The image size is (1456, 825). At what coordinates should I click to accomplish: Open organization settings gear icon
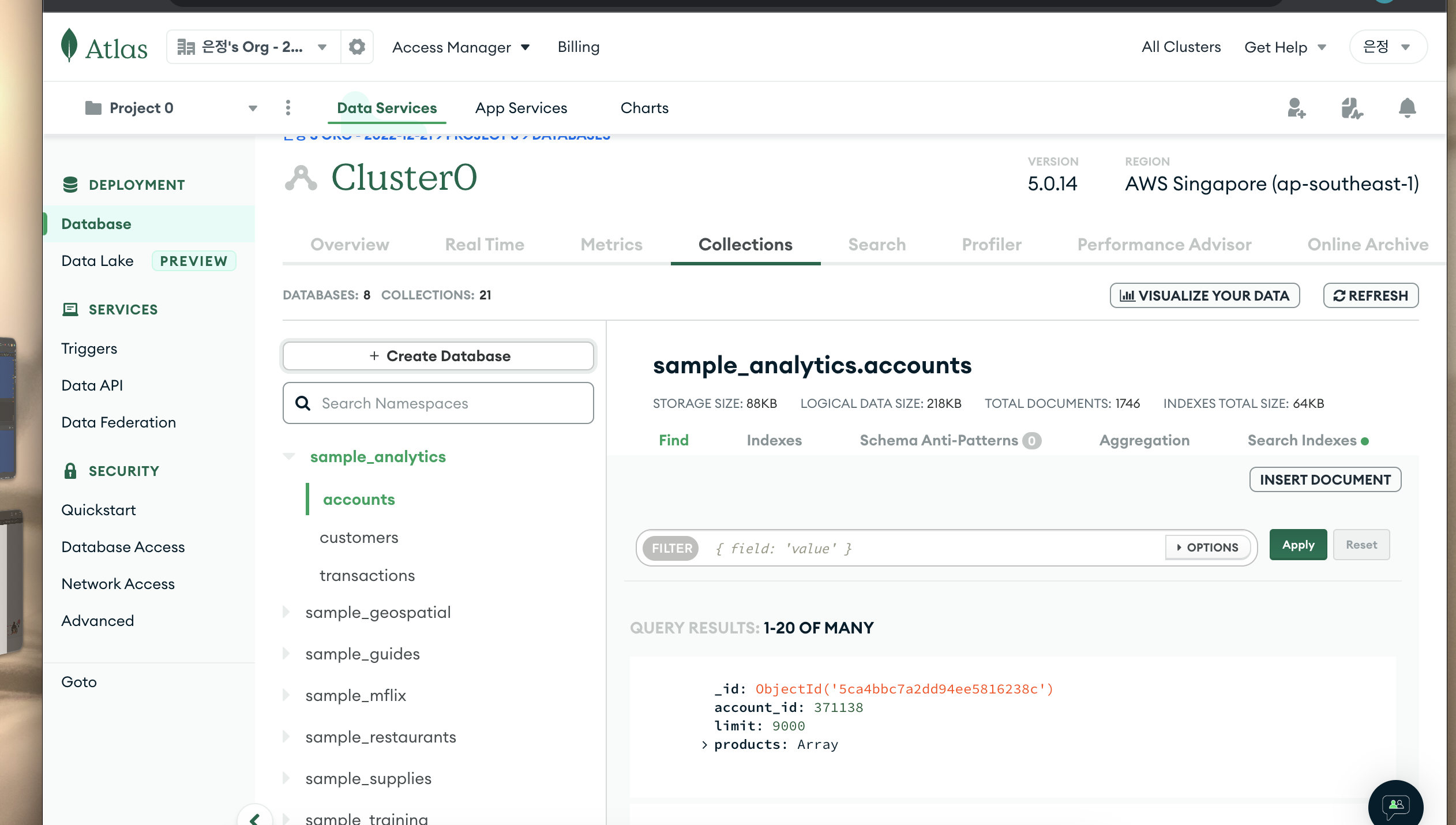pos(357,47)
